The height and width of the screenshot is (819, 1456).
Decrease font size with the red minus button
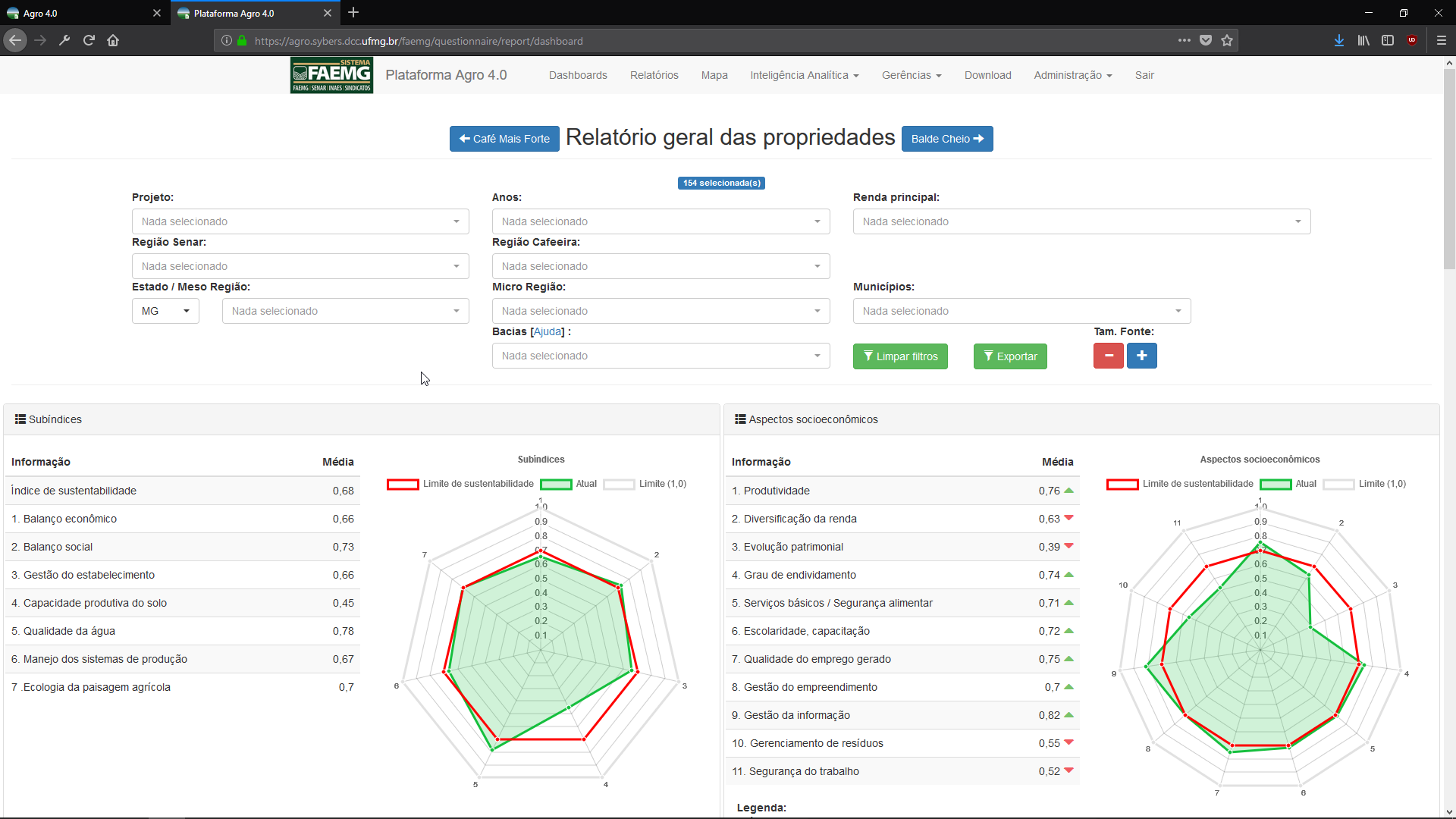pos(1108,356)
